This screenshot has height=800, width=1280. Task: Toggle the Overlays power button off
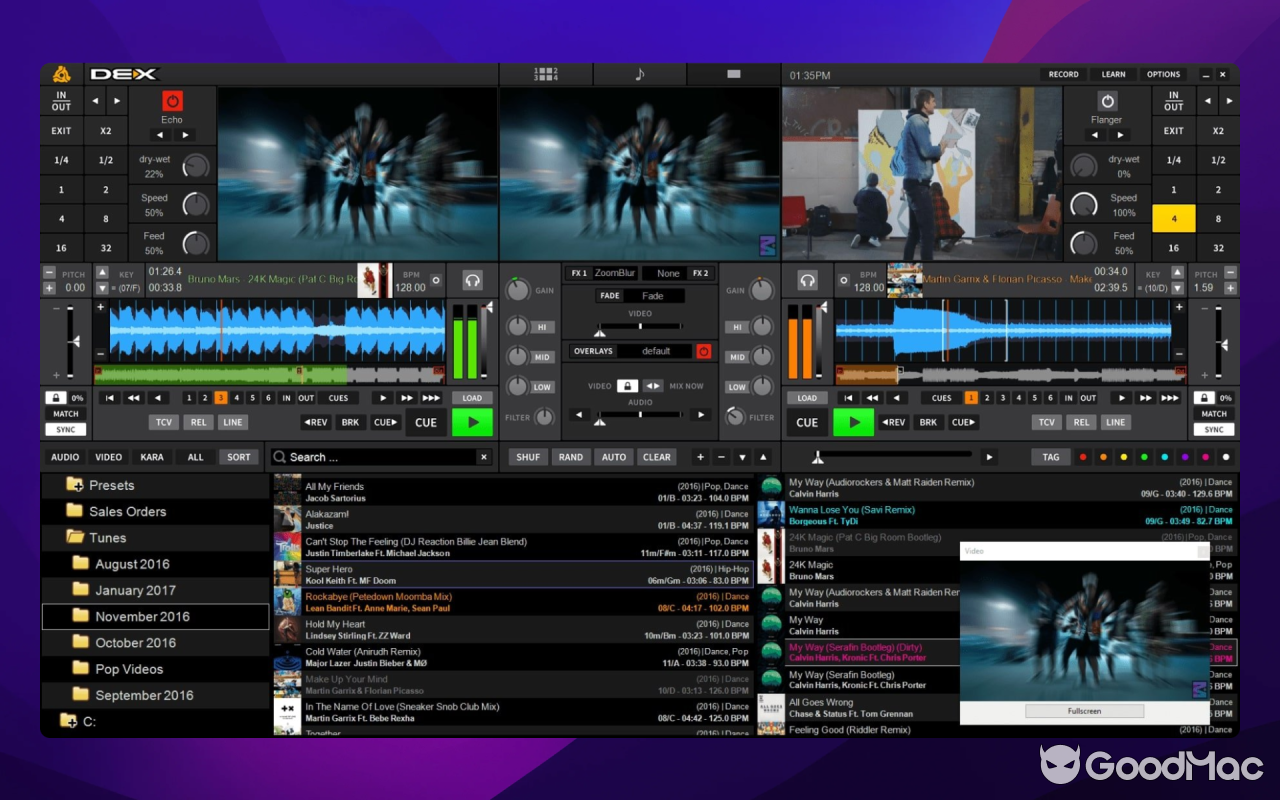click(703, 351)
